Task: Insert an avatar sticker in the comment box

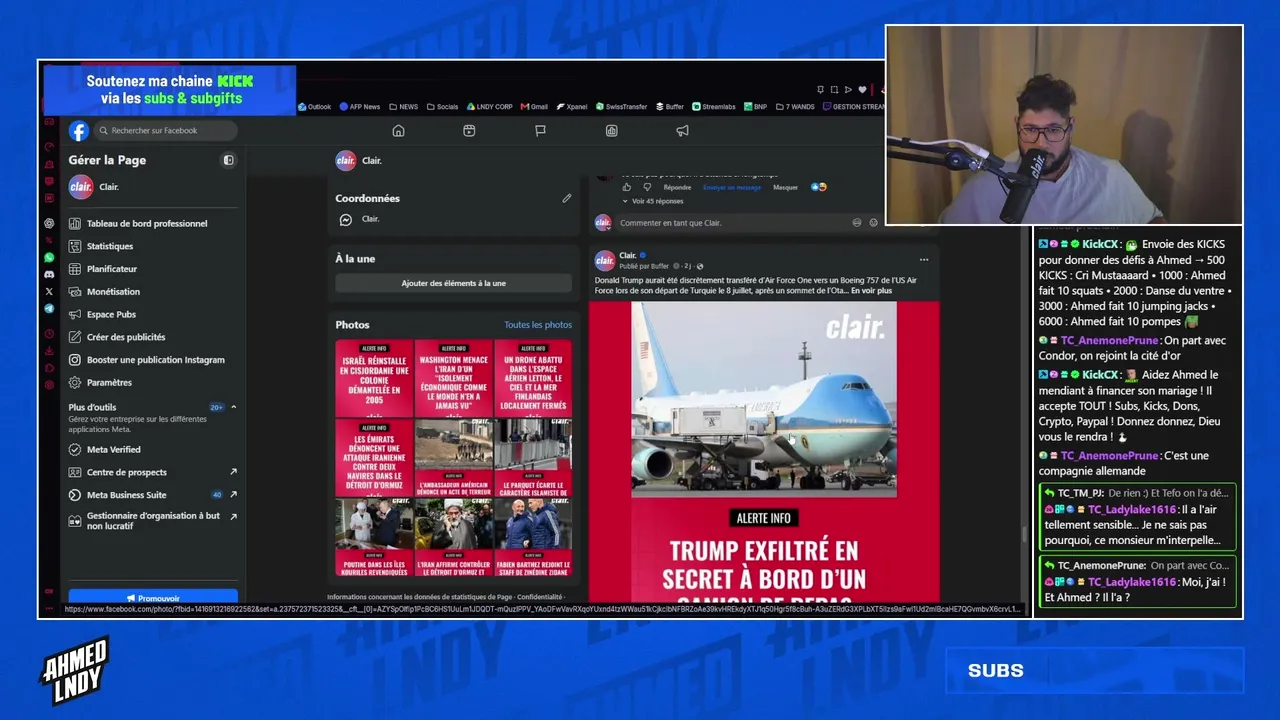Action: 856,223
